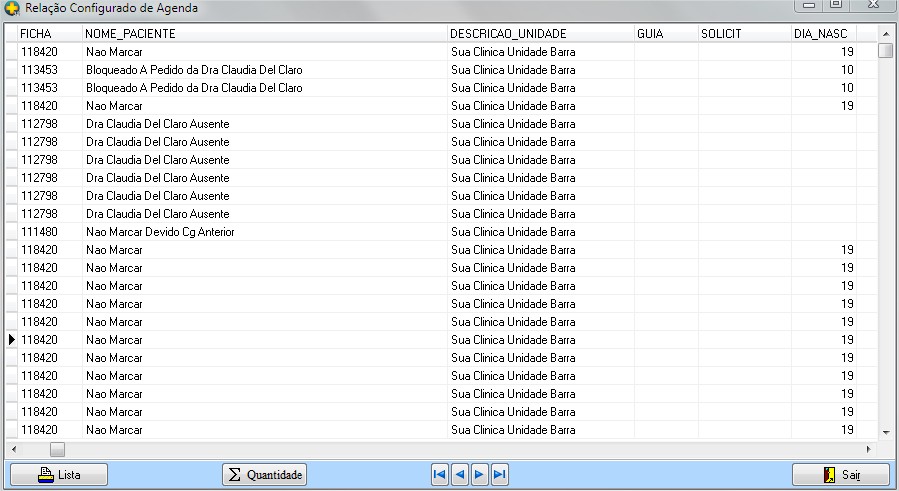Click the app icon in title bar

13,8
